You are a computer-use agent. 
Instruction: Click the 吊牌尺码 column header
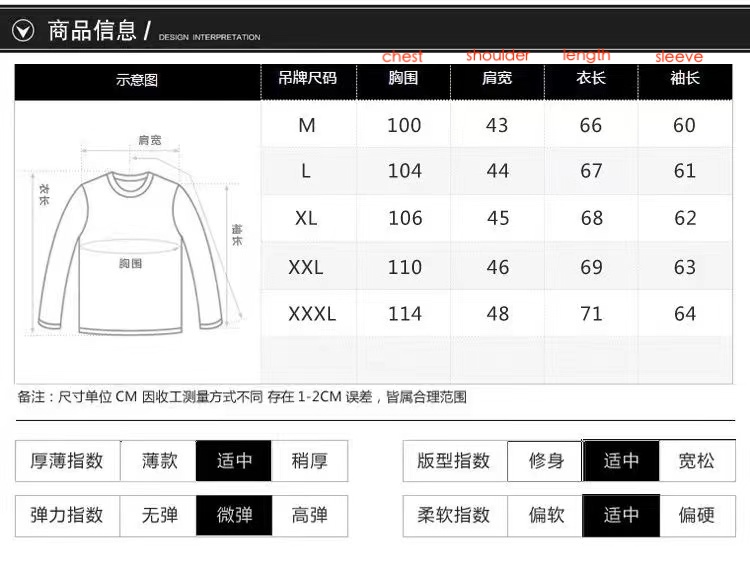[x=307, y=79]
